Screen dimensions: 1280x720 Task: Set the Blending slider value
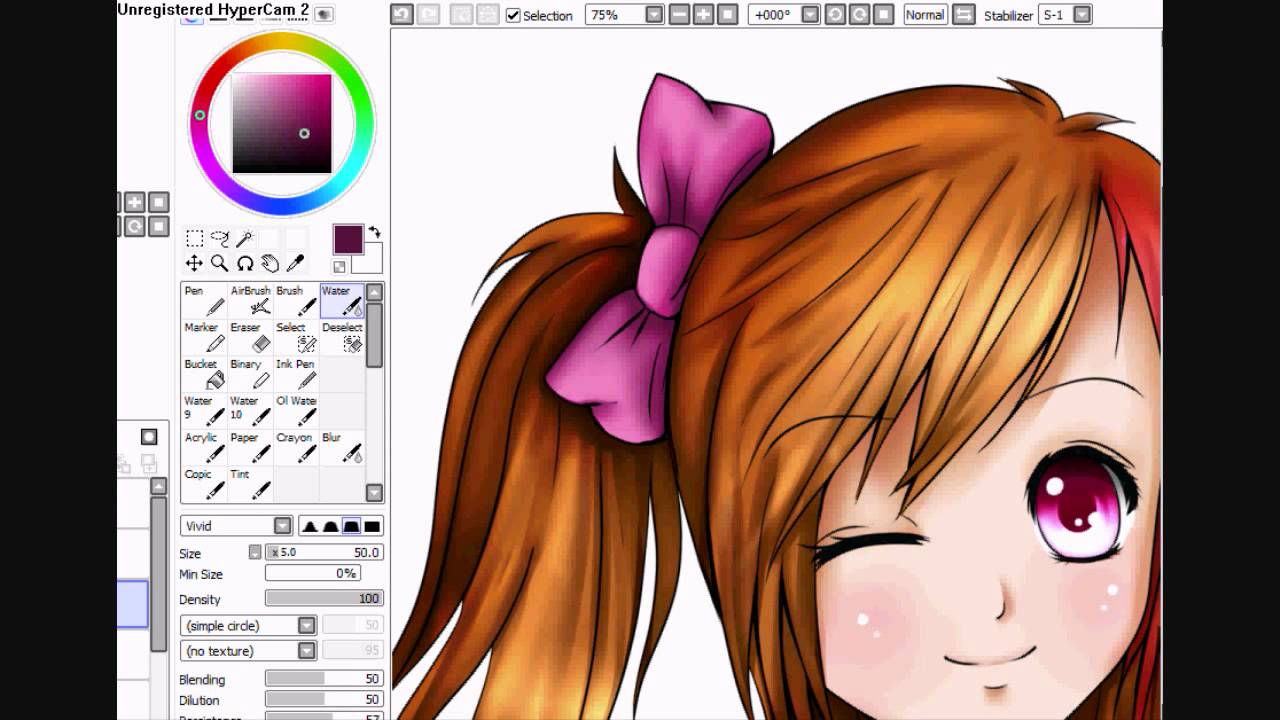[324, 679]
